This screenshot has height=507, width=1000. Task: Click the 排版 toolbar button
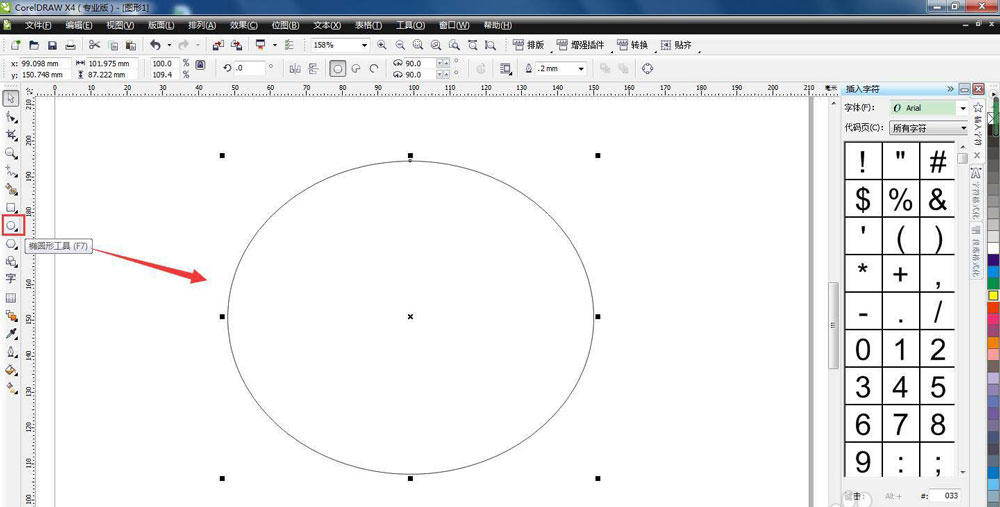[529, 45]
